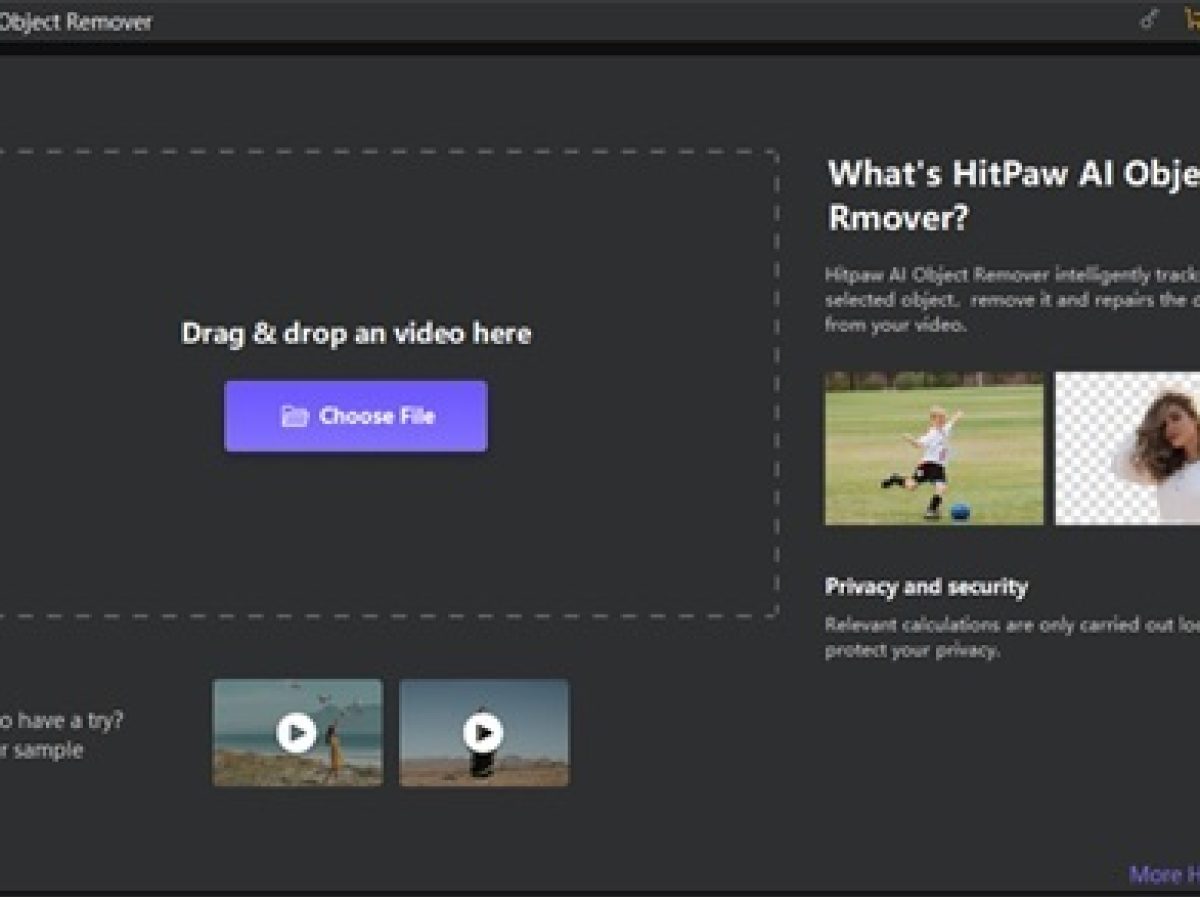Open the shopping cart icon in title bar

(x=1191, y=20)
